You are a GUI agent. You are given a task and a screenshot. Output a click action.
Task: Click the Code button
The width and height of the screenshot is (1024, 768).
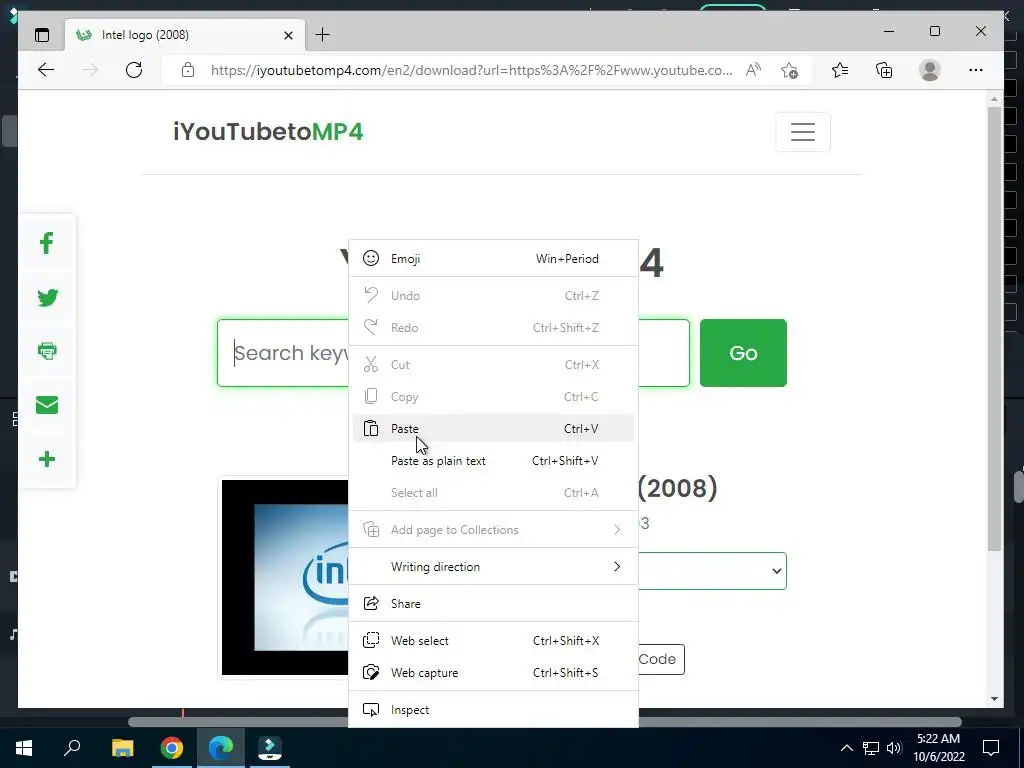coord(660,659)
